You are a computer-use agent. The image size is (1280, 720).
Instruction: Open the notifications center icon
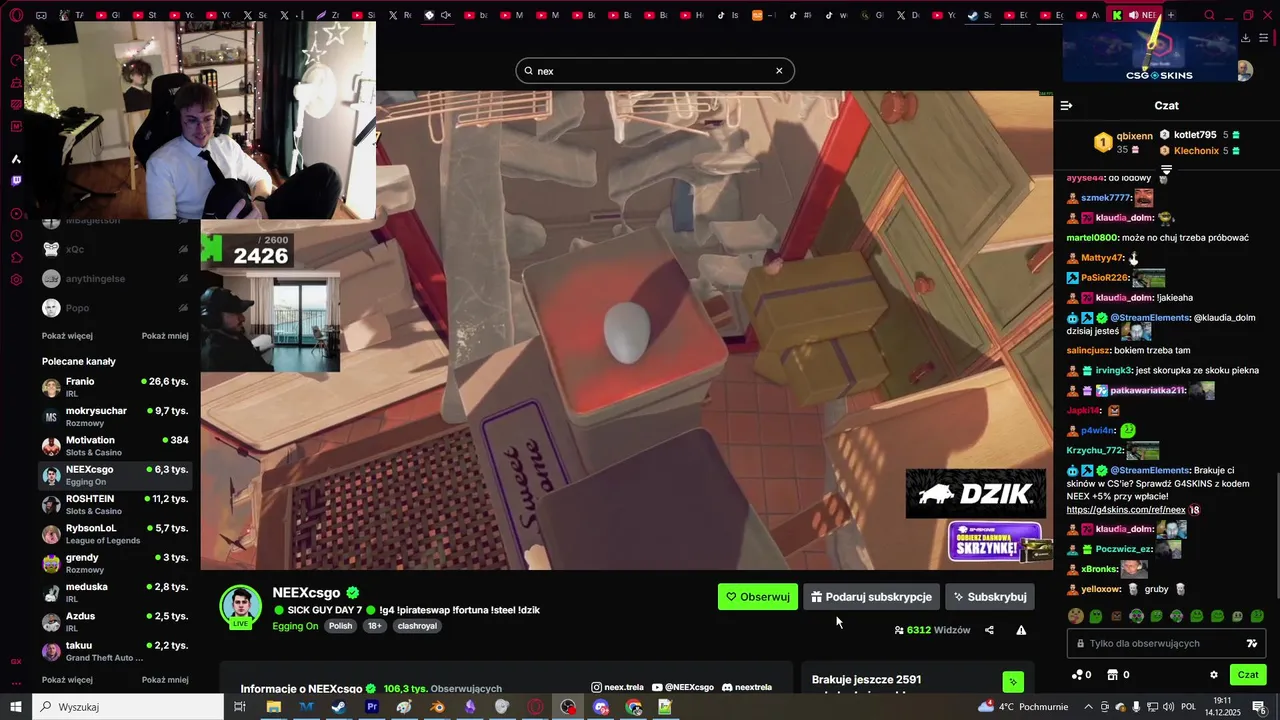[x=1260, y=707]
